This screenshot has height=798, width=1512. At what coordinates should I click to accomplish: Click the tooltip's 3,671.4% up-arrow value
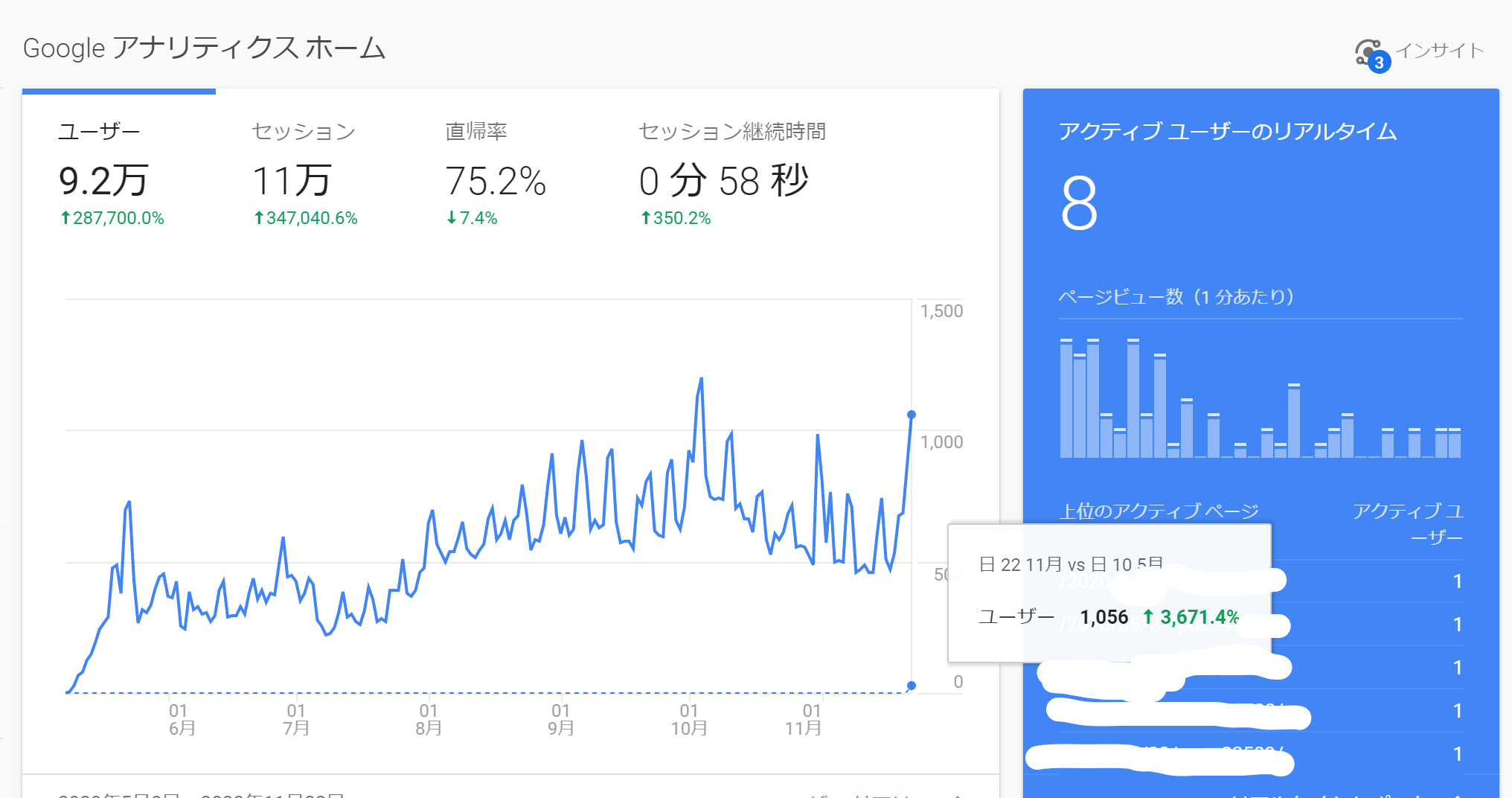pos(1190,617)
